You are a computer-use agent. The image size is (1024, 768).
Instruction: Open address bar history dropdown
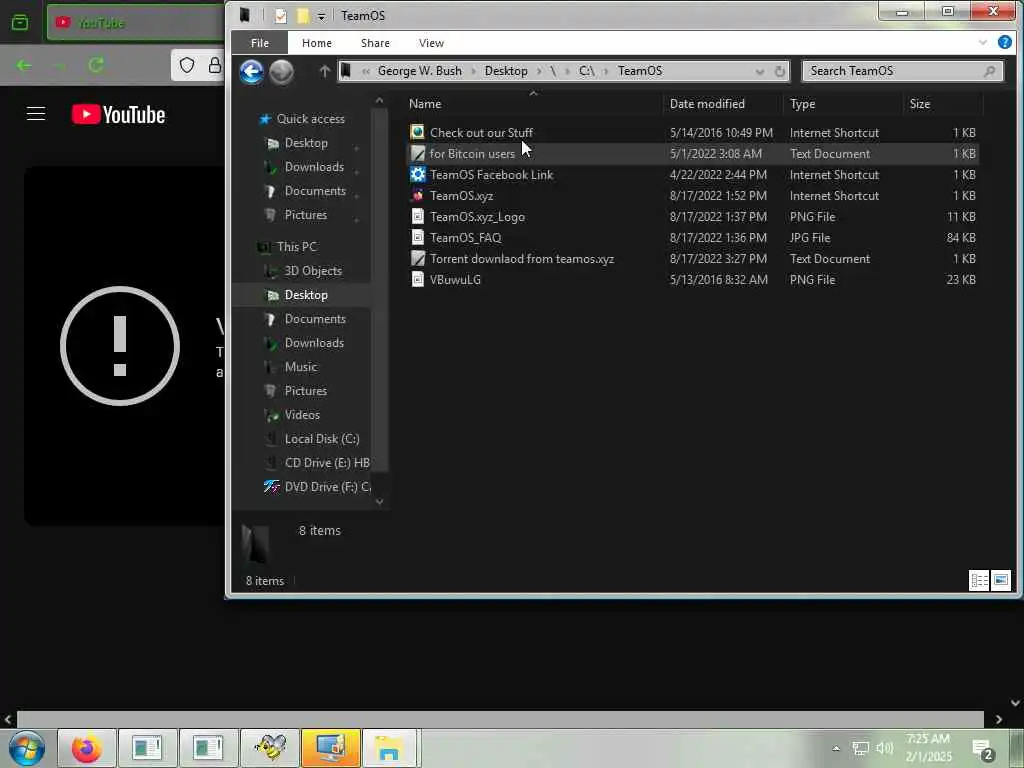click(760, 71)
